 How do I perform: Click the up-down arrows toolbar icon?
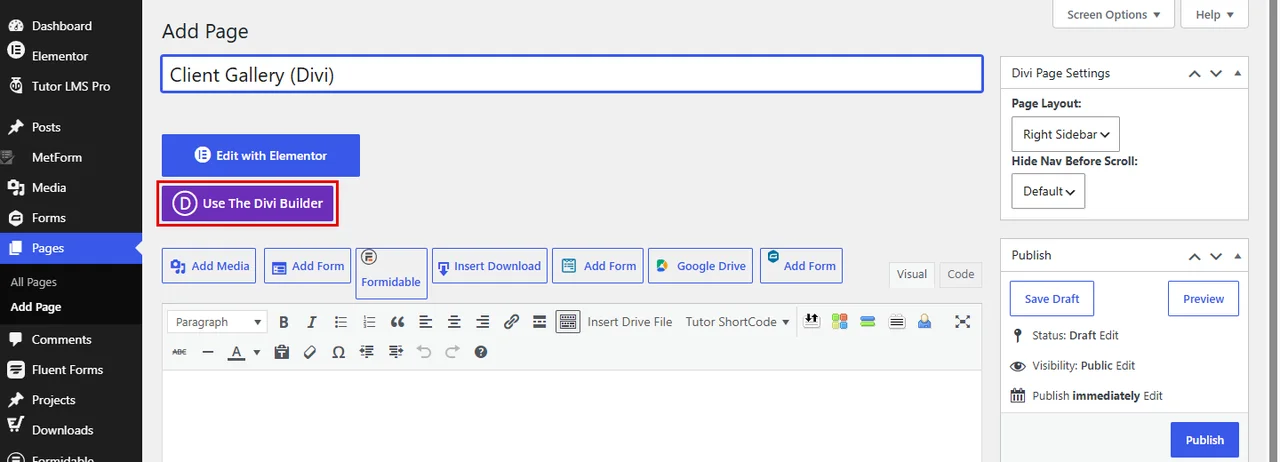[x=812, y=322]
